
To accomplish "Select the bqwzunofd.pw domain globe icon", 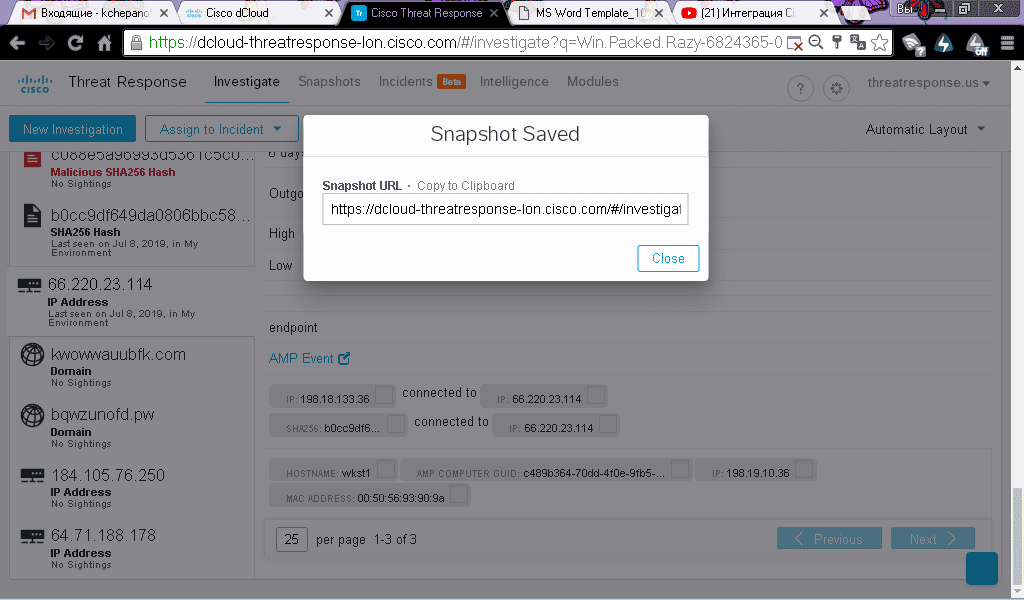I will pos(32,415).
